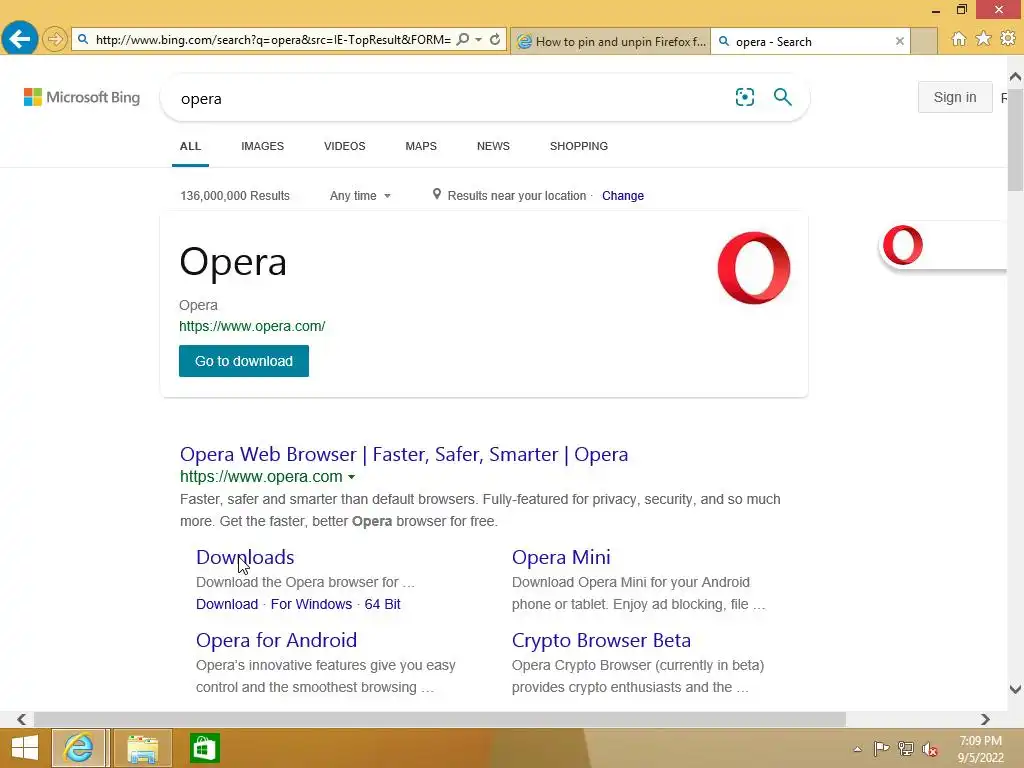Open File Explorer from the taskbar

tap(142, 748)
